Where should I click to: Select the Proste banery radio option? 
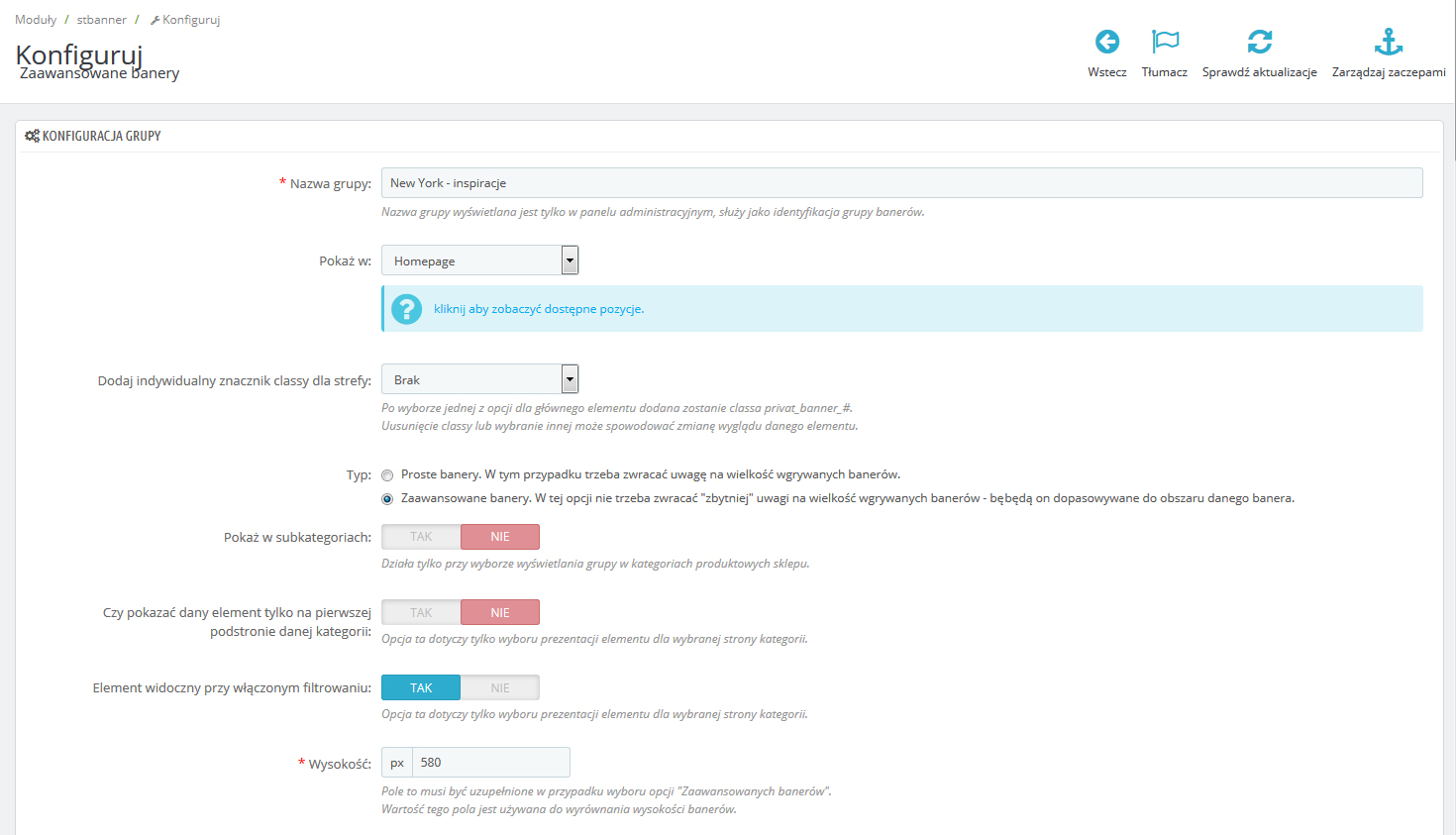(387, 475)
